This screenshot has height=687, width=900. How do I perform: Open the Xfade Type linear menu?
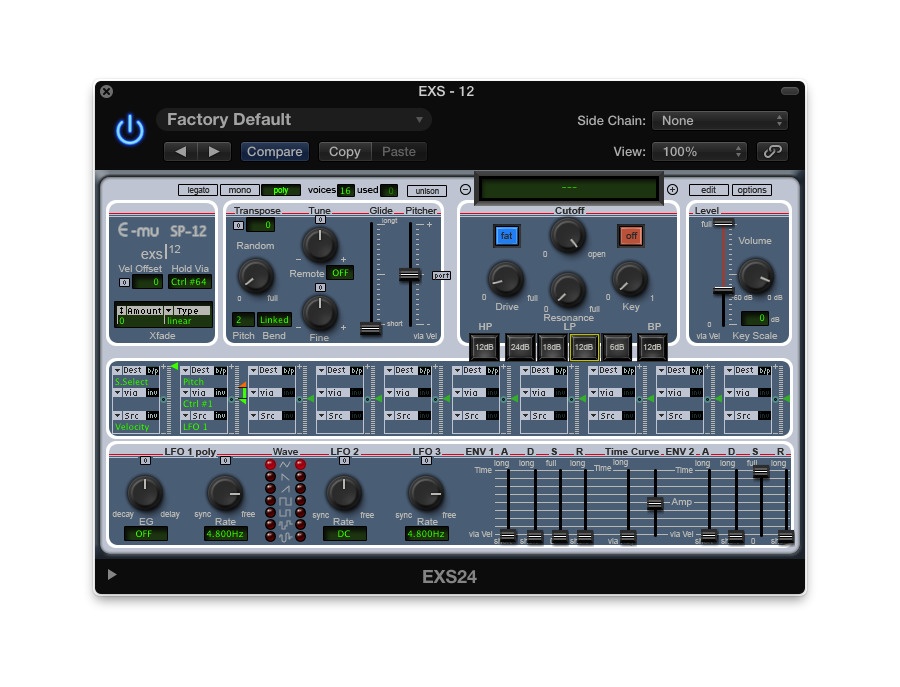pos(187,316)
